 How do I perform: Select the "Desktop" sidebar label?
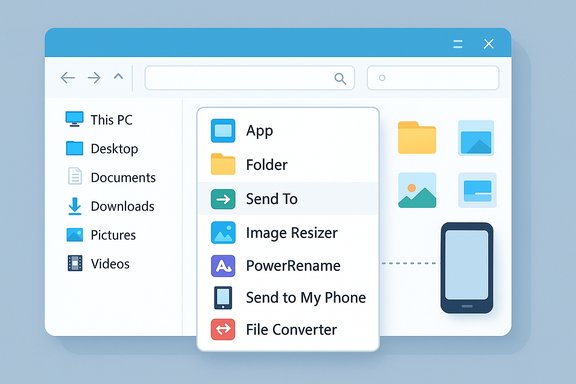[x=114, y=149]
